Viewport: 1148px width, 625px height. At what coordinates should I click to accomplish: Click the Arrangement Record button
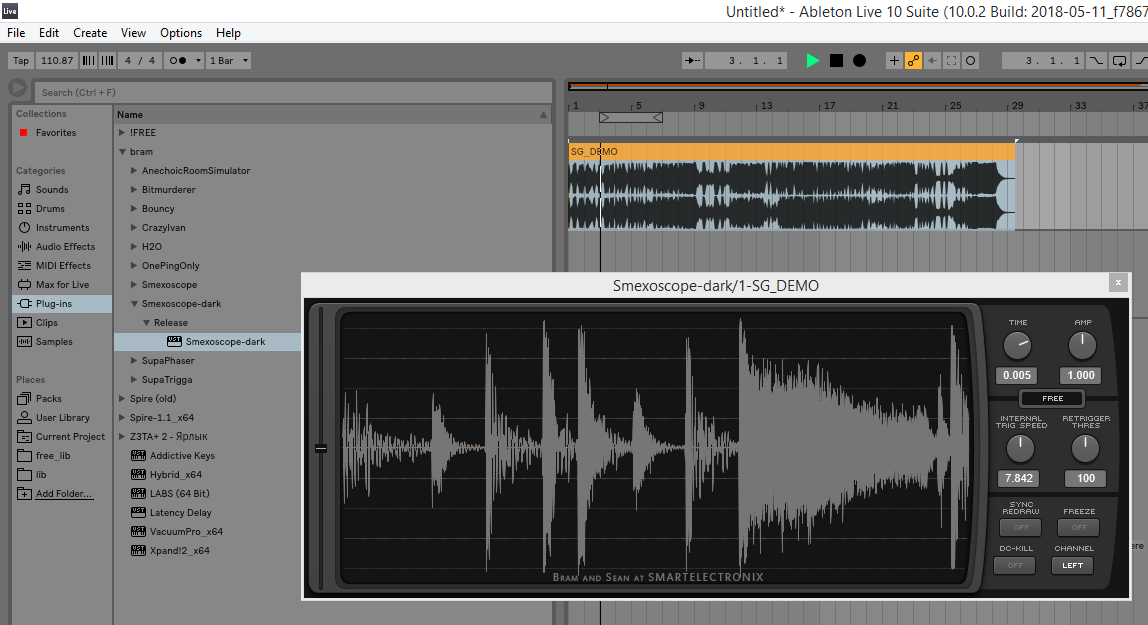pyautogui.click(x=860, y=61)
